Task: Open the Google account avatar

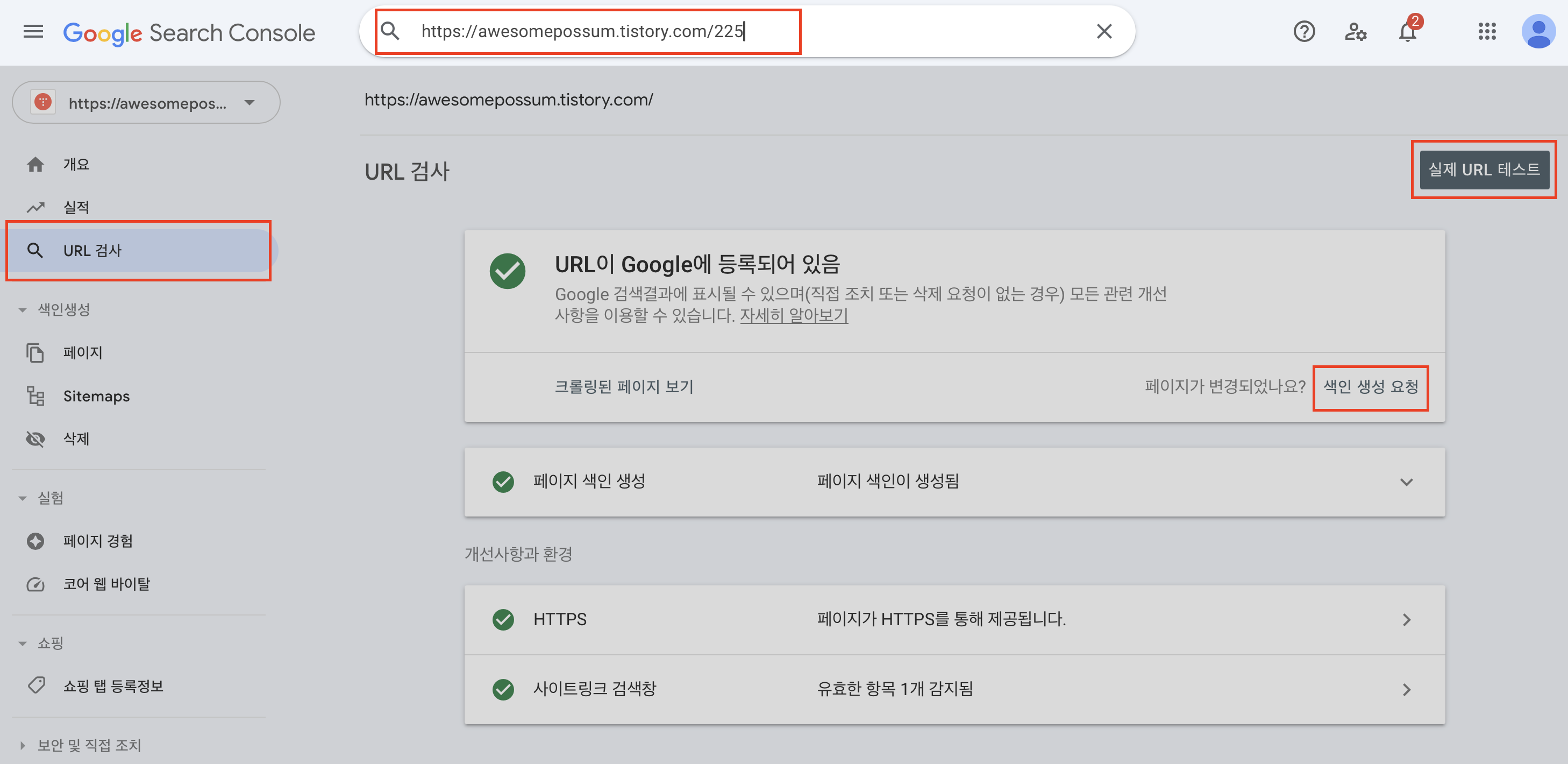Action: pyautogui.click(x=1538, y=32)
